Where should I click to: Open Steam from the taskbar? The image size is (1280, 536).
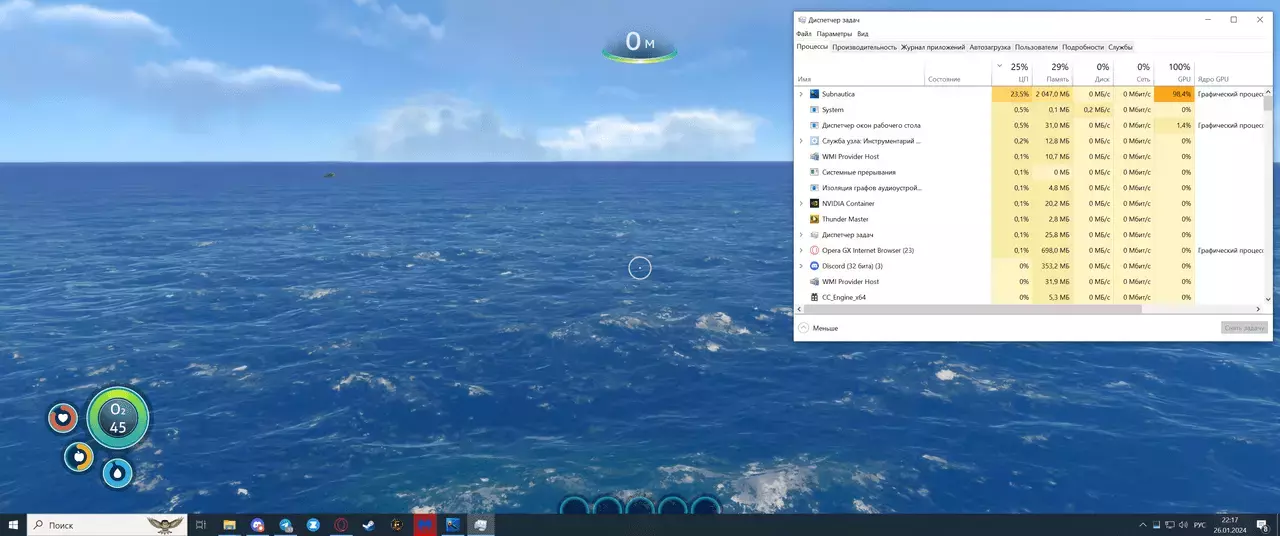point(369,525)
